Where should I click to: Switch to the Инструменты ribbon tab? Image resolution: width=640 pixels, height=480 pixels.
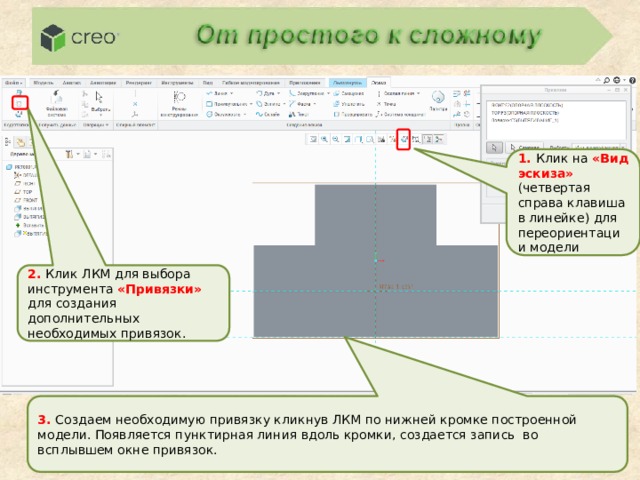coord(177,83)
